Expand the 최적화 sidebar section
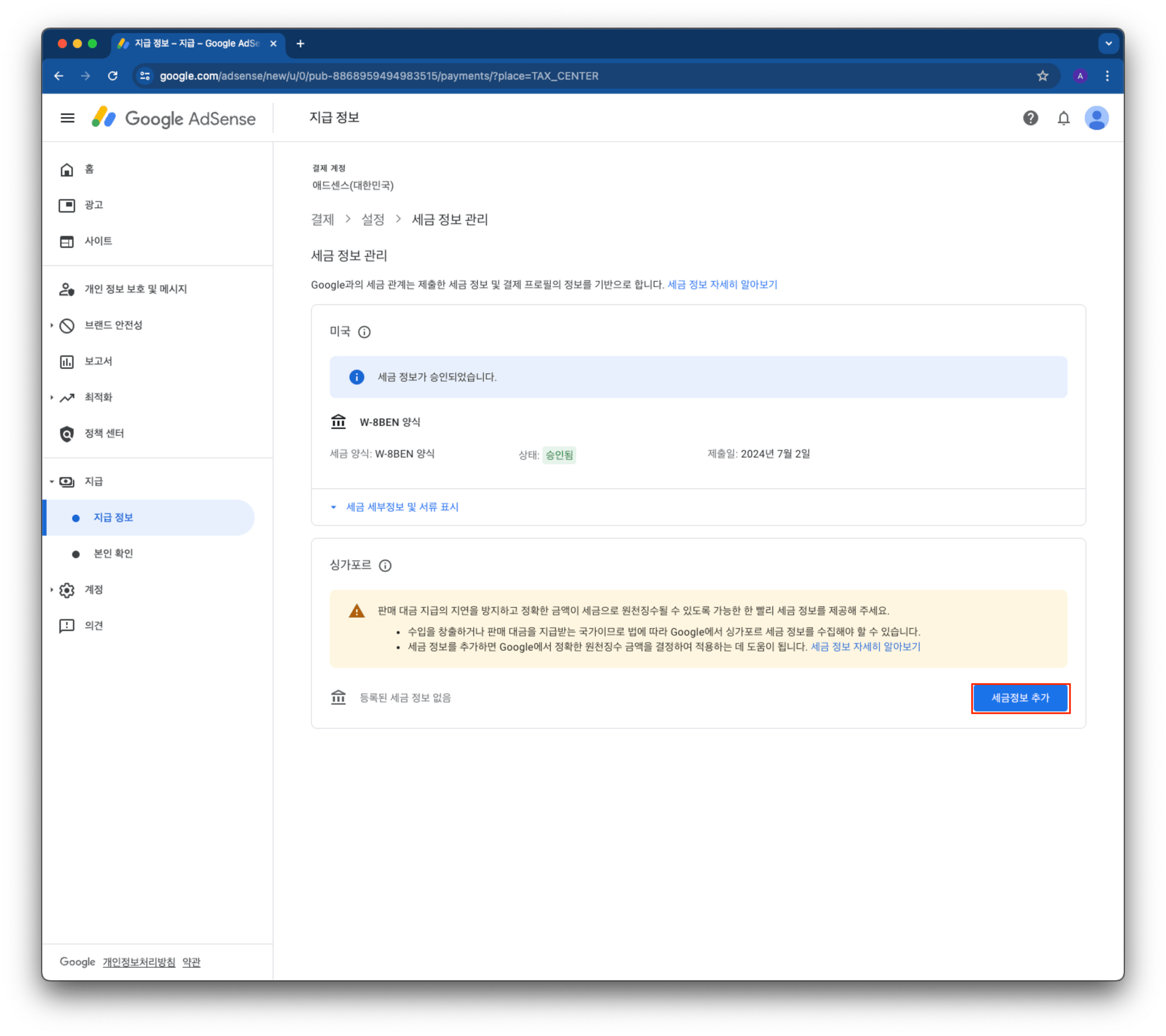1166x1036 pixels. click(52, 398)
